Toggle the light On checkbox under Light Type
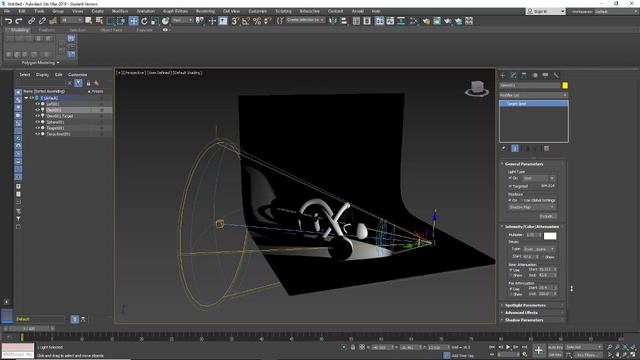Image resolution: width=640 pixels, height=360 pixels. (x=510, y=178)
